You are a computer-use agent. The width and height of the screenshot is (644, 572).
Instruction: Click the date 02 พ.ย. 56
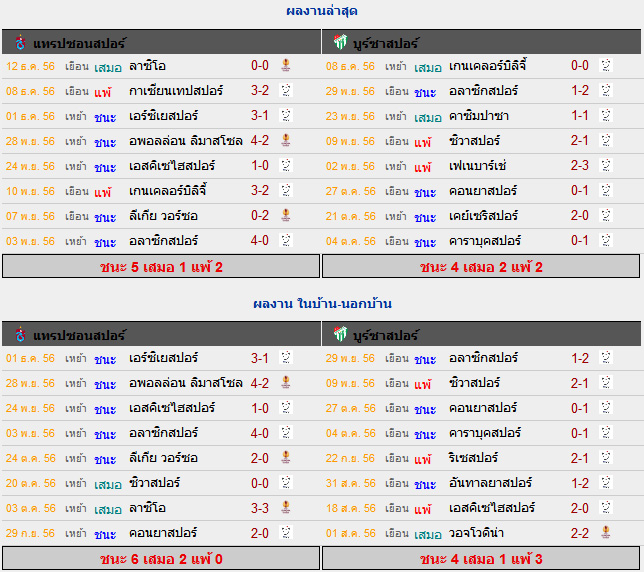[350, 166]
